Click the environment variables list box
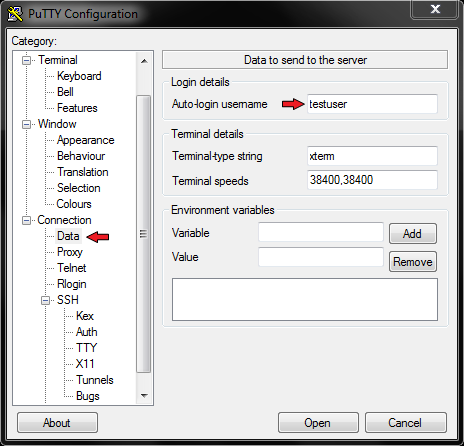 click(x=305, y=300)
